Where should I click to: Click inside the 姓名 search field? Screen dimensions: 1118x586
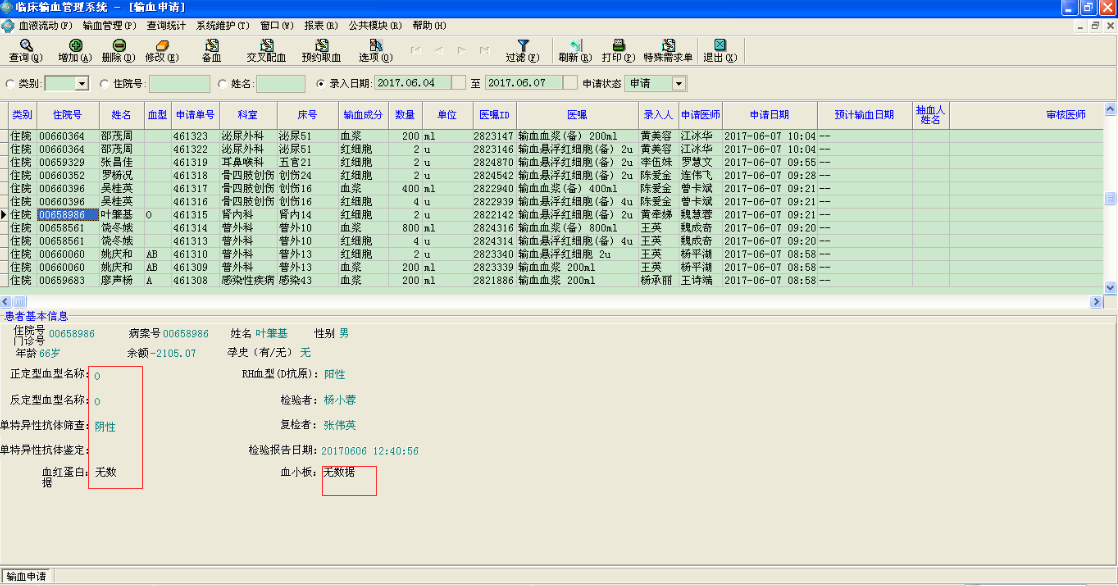281,83
